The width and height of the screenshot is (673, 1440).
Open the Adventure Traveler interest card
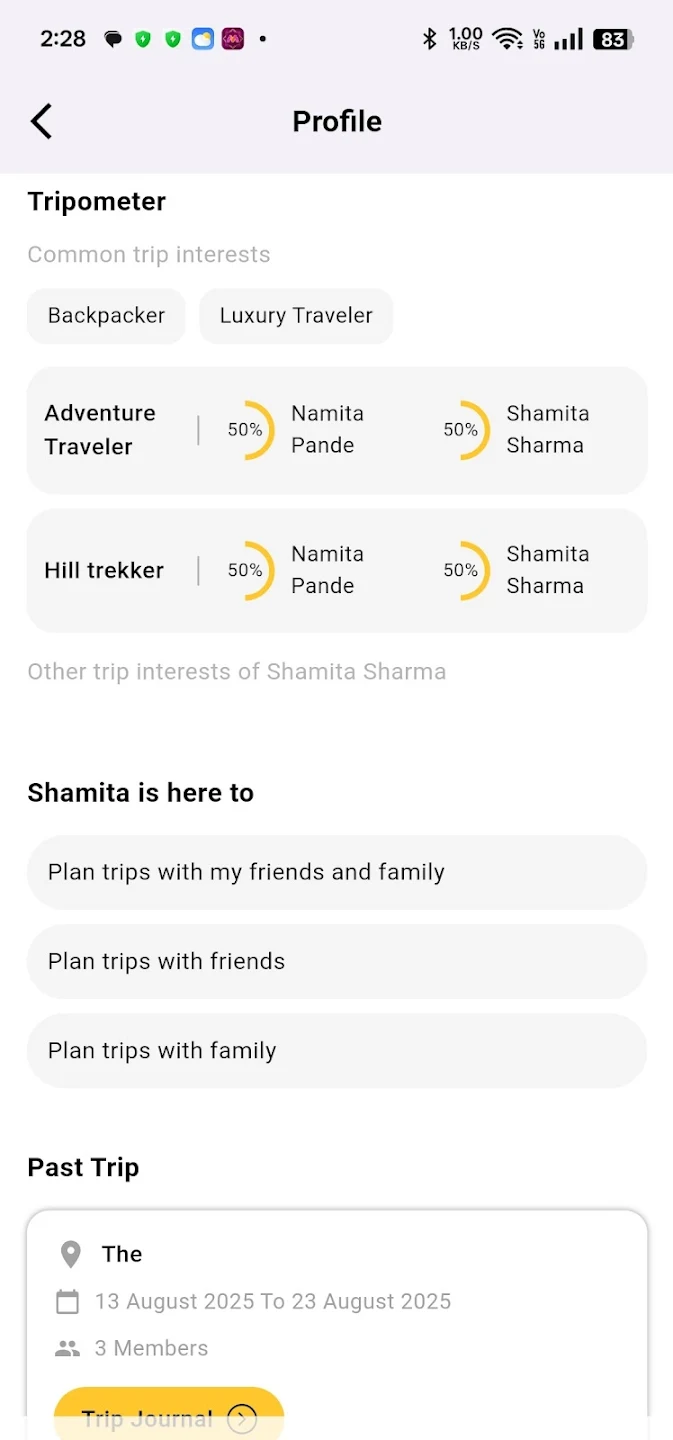(x=101, y=430)
